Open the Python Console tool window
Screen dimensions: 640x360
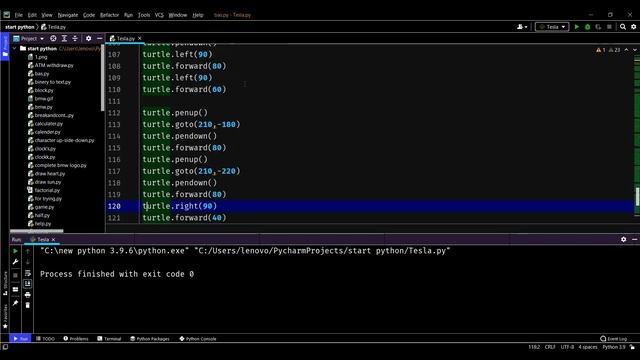[x=198, y=339]
